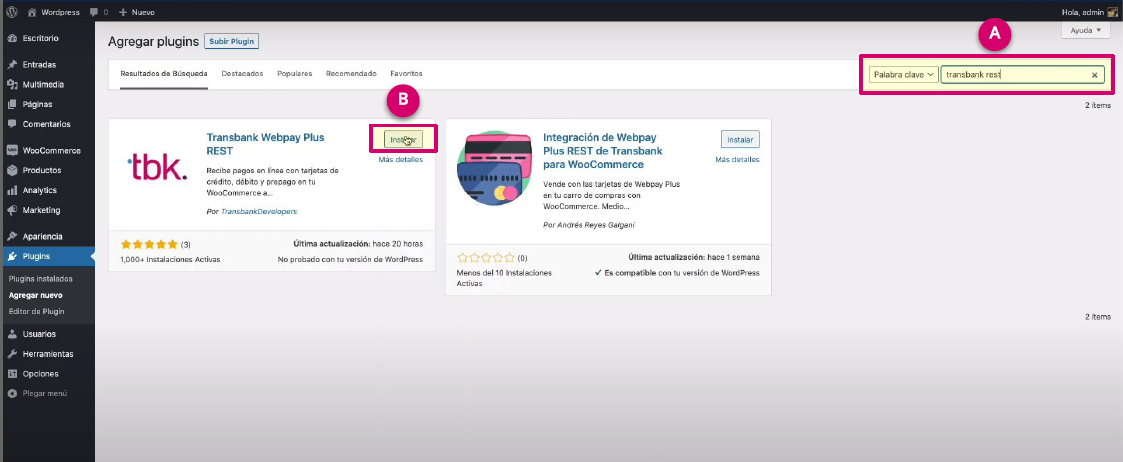Open Transbank Webpay Plus REST title link
The height and width of the screenshot is (462, 1123).
click(265, 144)
